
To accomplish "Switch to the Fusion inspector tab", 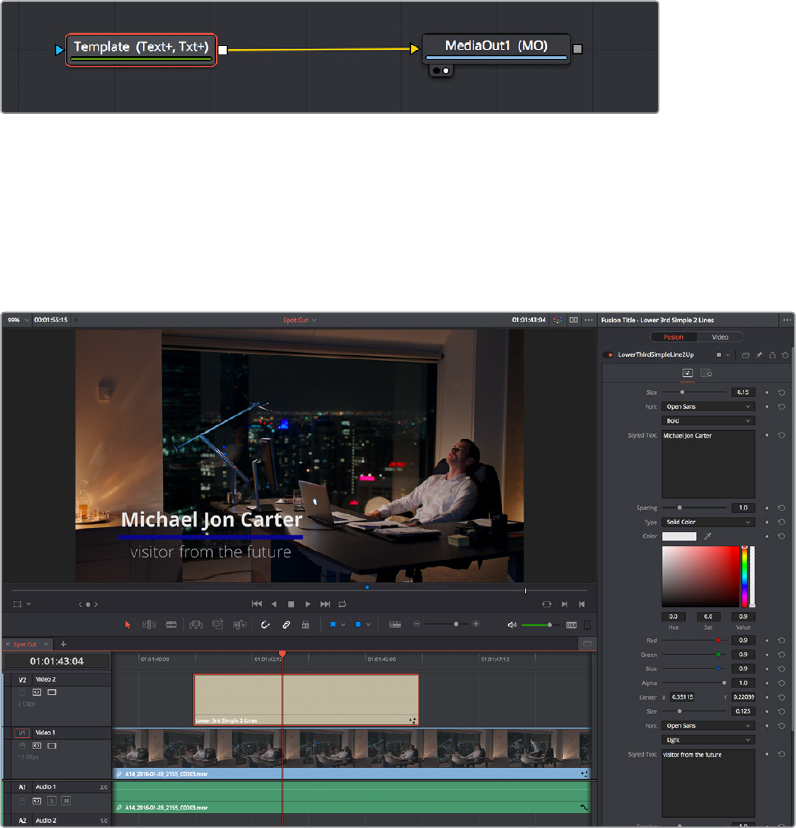I will pos(673,337).
